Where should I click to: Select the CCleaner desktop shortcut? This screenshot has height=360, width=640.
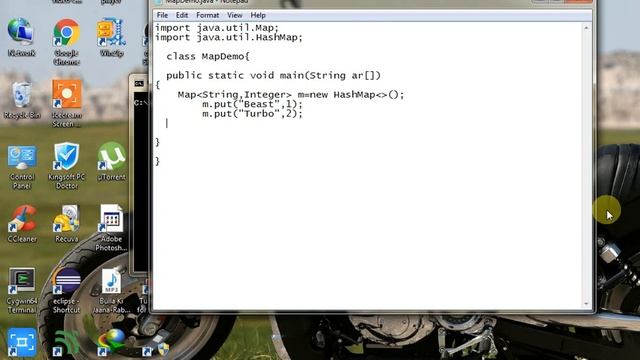click(x=22, y=224)
